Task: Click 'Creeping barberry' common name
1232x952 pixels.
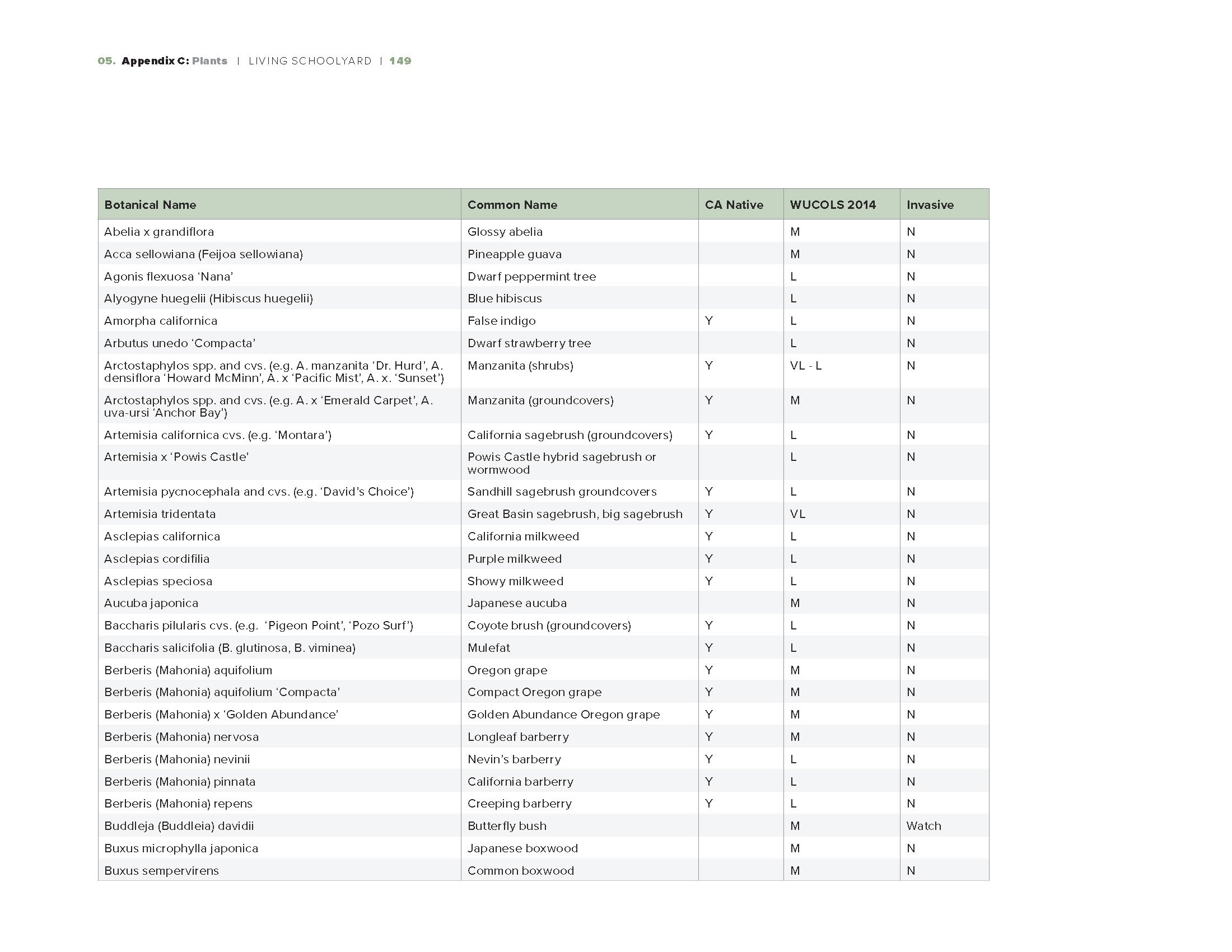Action: [520, 804]
